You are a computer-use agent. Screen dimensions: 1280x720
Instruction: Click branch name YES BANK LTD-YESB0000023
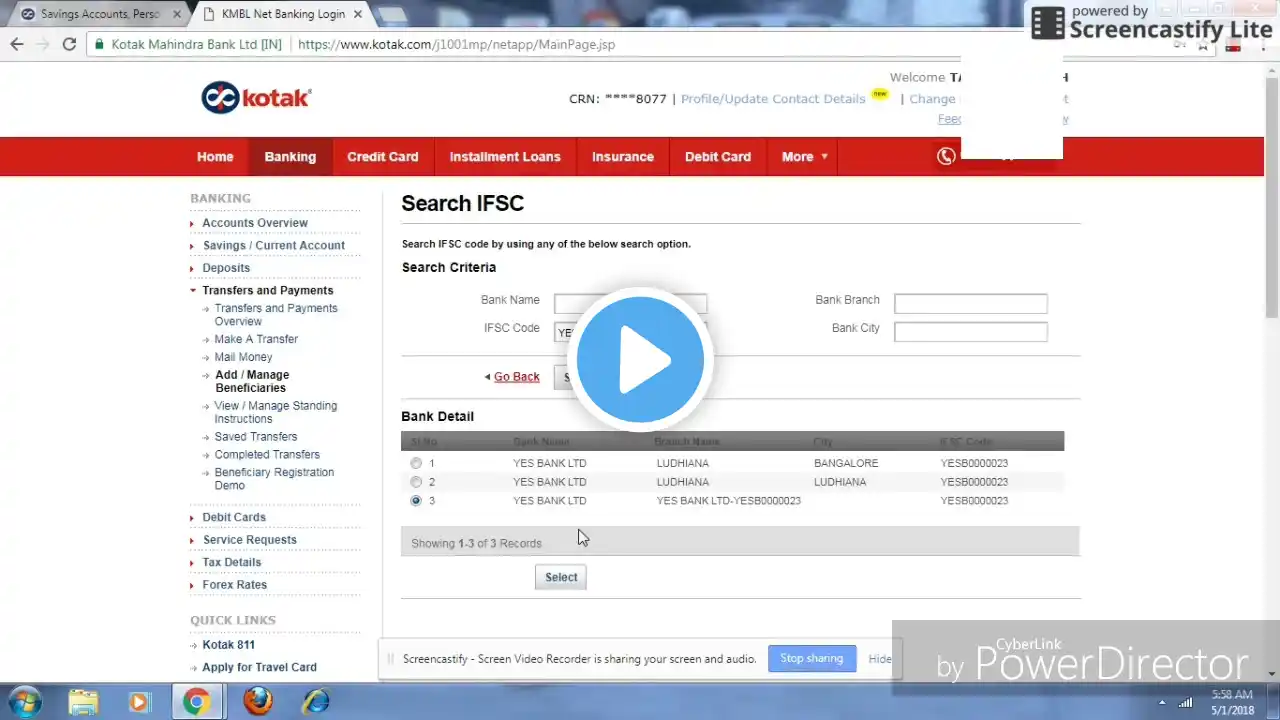(x=729, y=501)
